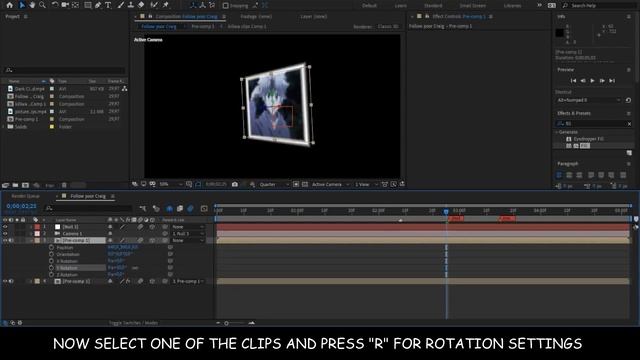Select the Eraser tool
The width and height of the screenshot is (640, 360).
[141, 5]
